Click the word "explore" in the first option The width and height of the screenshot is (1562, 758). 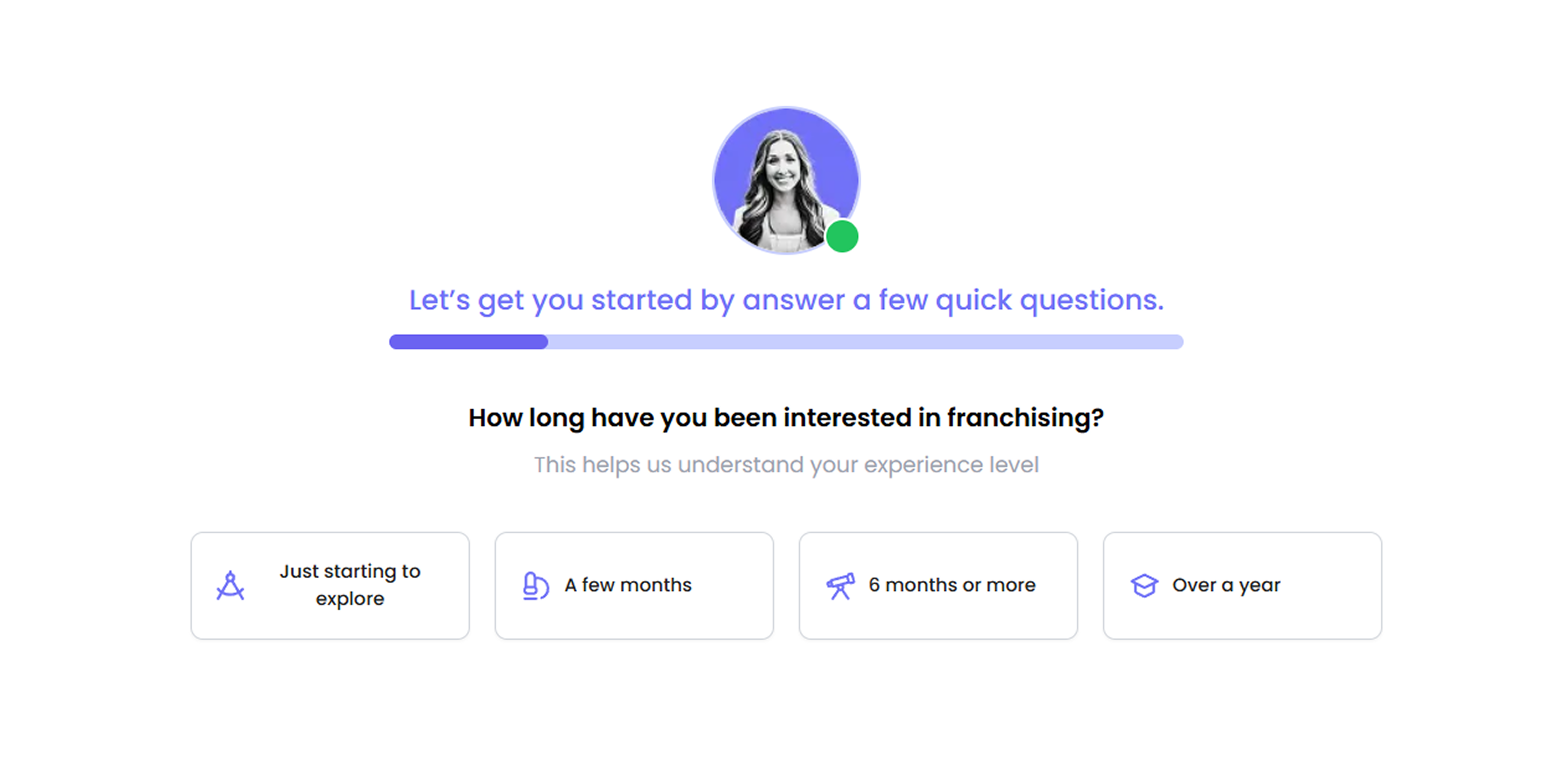click(x=350, y=599)
